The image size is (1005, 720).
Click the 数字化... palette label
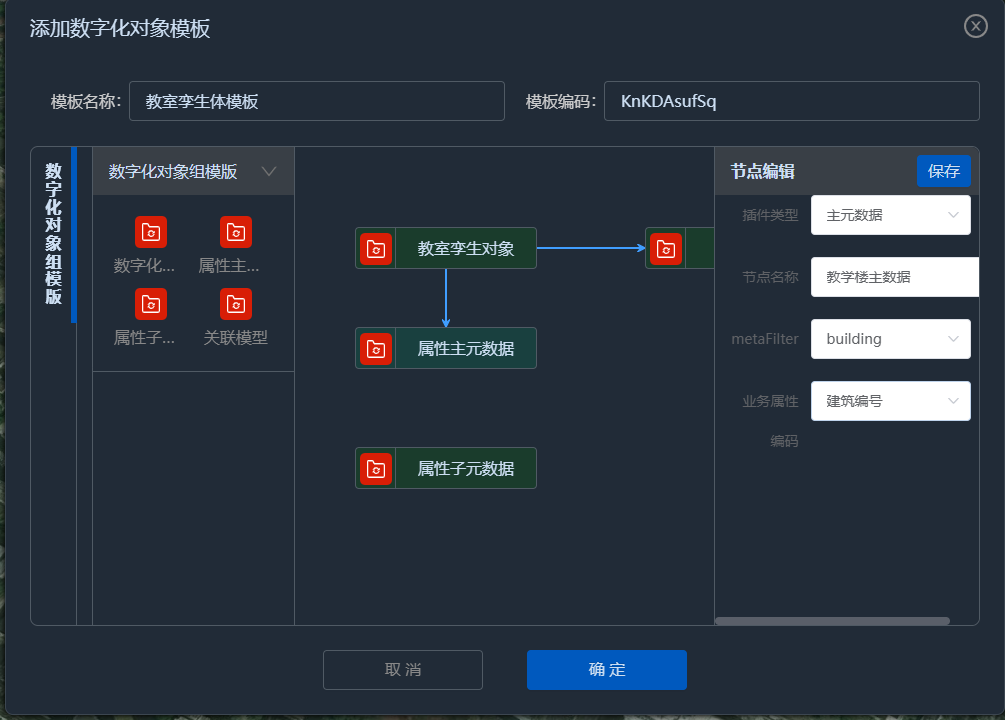(144, 265)
